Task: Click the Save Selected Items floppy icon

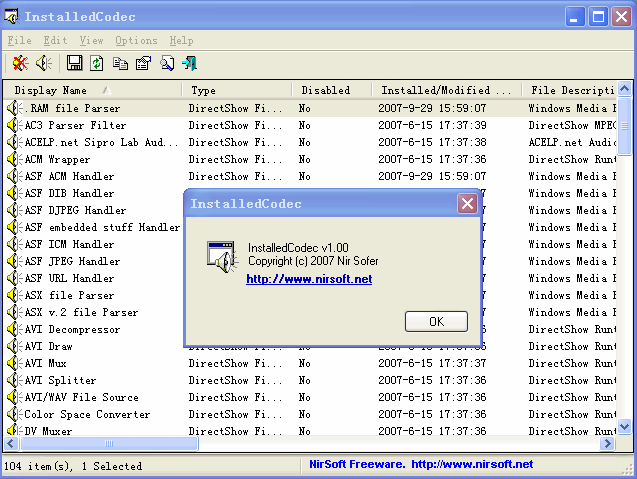Action: tap(74, 63)
